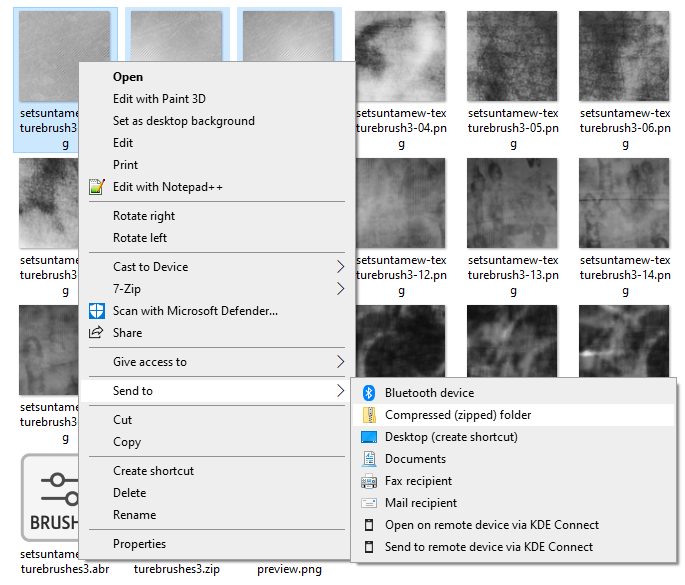The width and height of the screenshot is (685, 585).
Task: Expand the Give access to submenu arrow
Action: coord(340,362)
